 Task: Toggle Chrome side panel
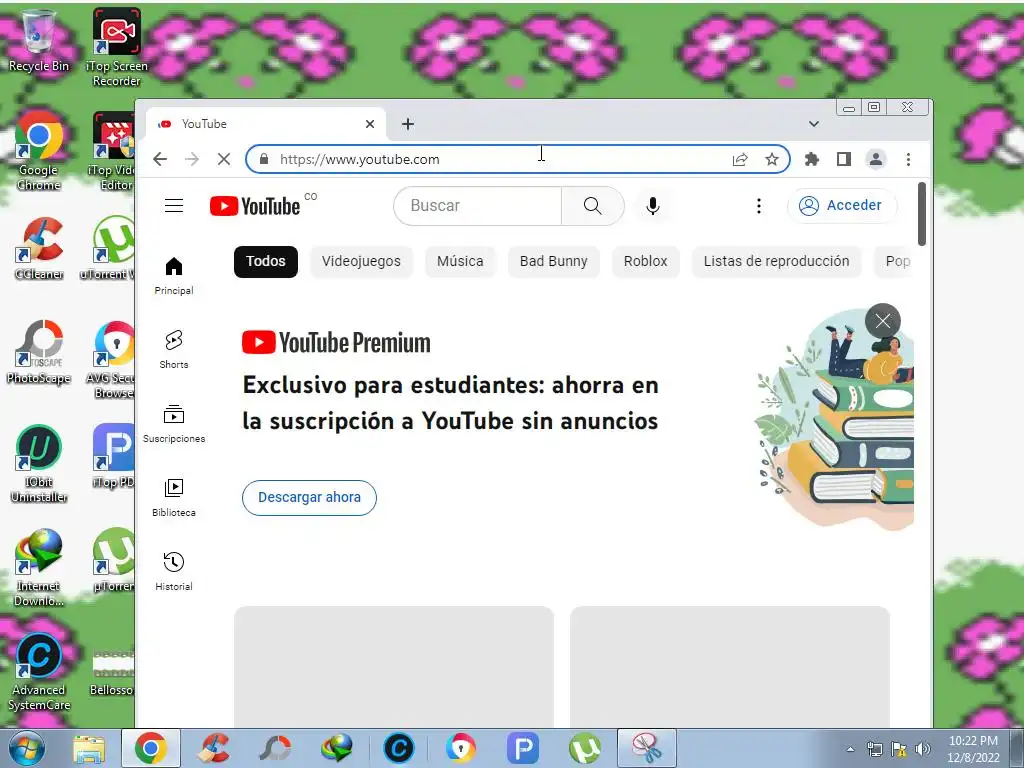coord(844,159)
